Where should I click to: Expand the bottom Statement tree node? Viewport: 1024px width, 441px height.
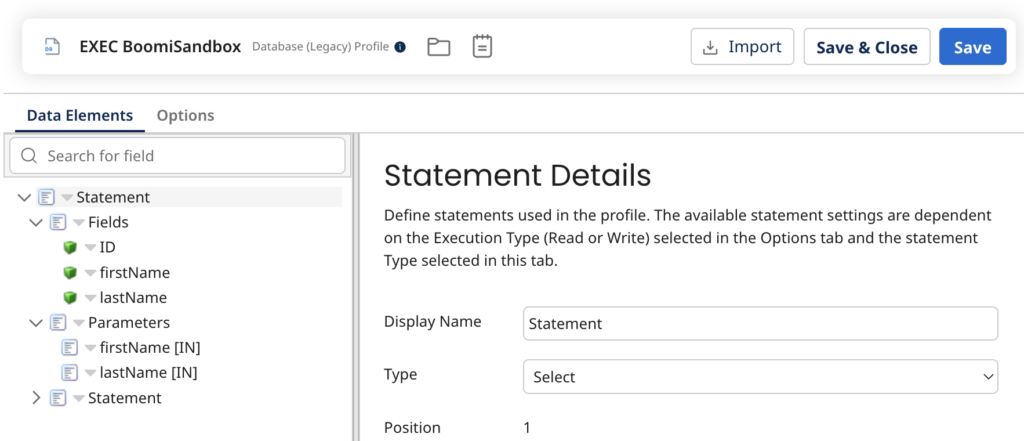pyautogui.click(x=36, y=398)
